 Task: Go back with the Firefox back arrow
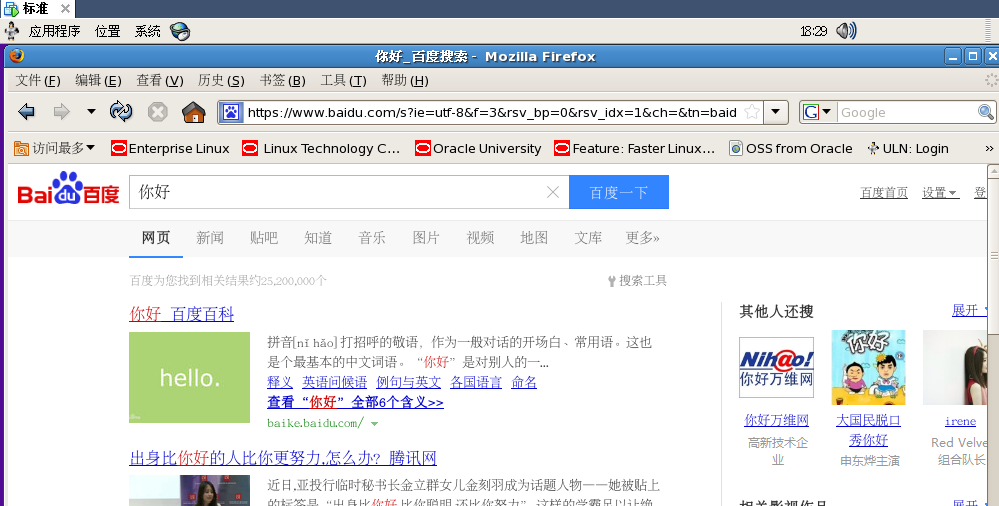pos(26,112)
